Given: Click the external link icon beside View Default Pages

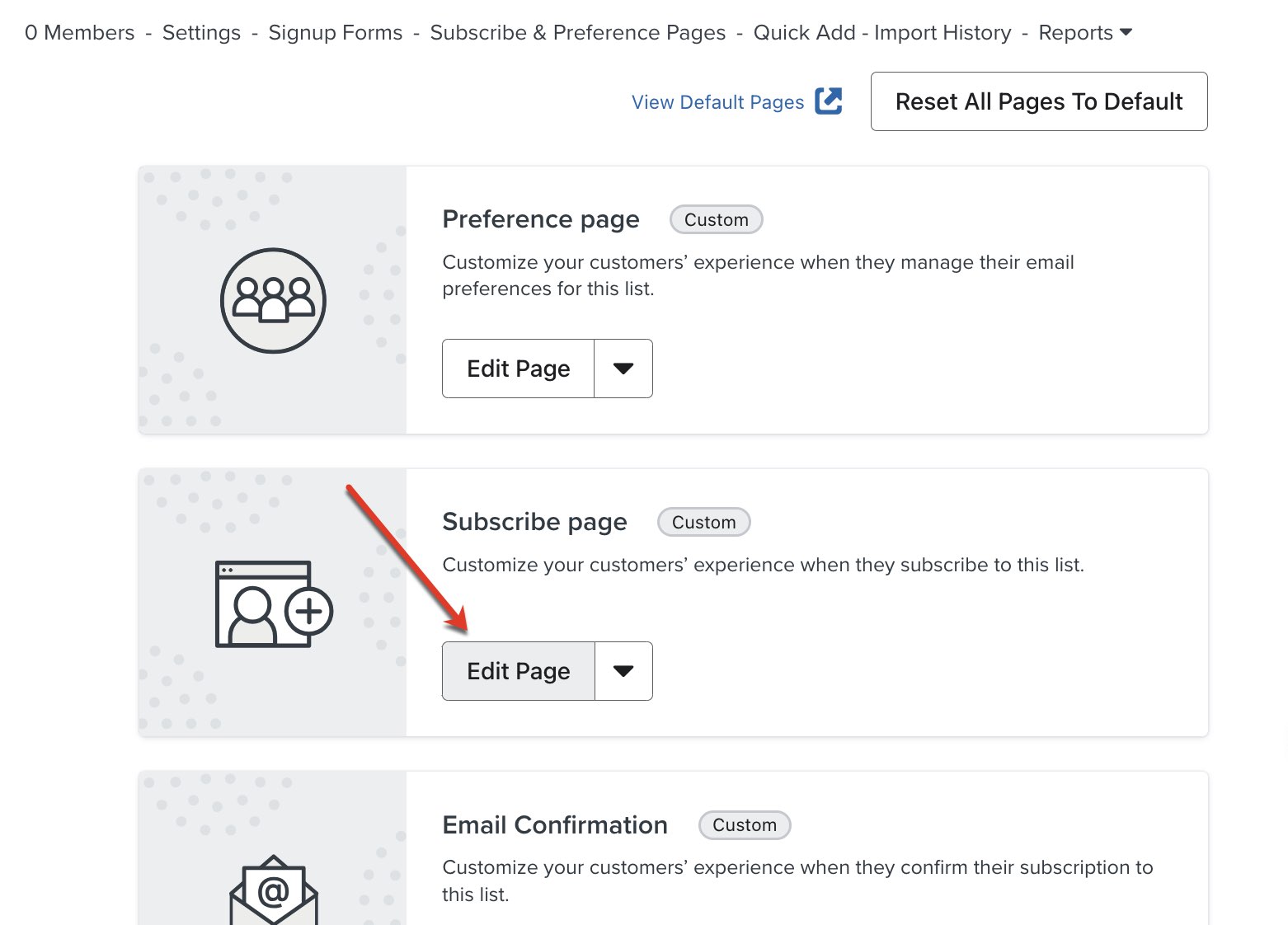Looking at the screenshot, I should (x=828, y=101).
